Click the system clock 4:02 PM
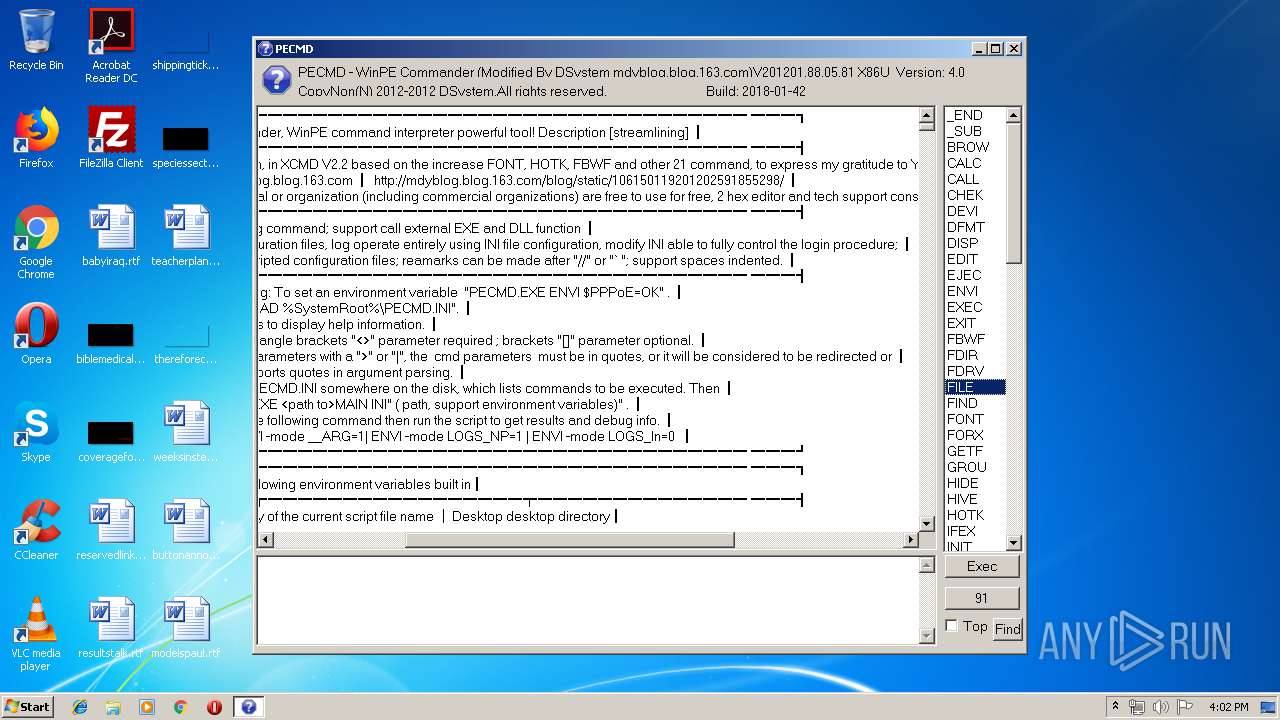 pyautogui.click(x=1228, y=707)
